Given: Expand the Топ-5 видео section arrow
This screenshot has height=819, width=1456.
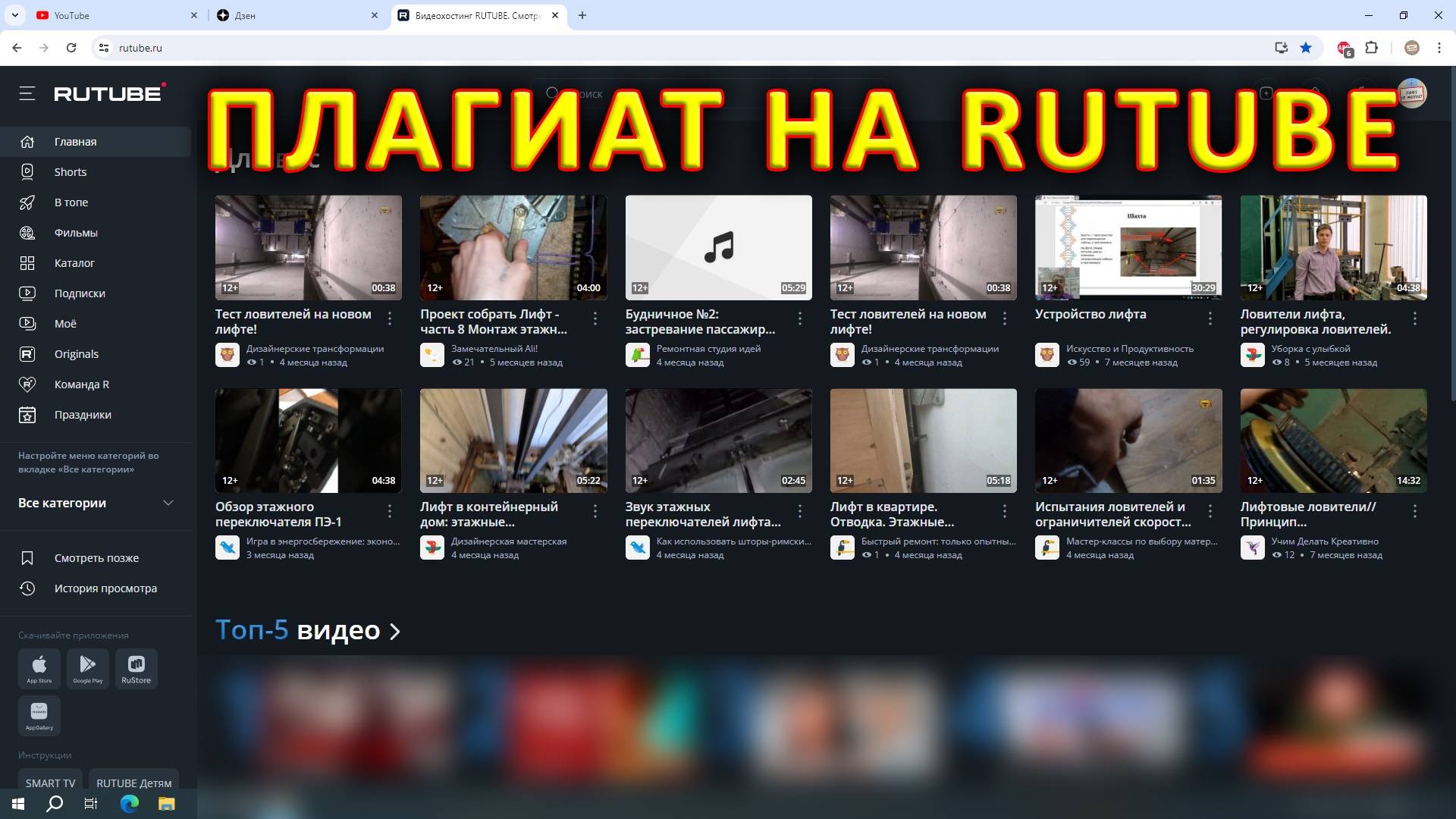Looking at the screenshot, I should pyautogui.click(x=395, y=632).
